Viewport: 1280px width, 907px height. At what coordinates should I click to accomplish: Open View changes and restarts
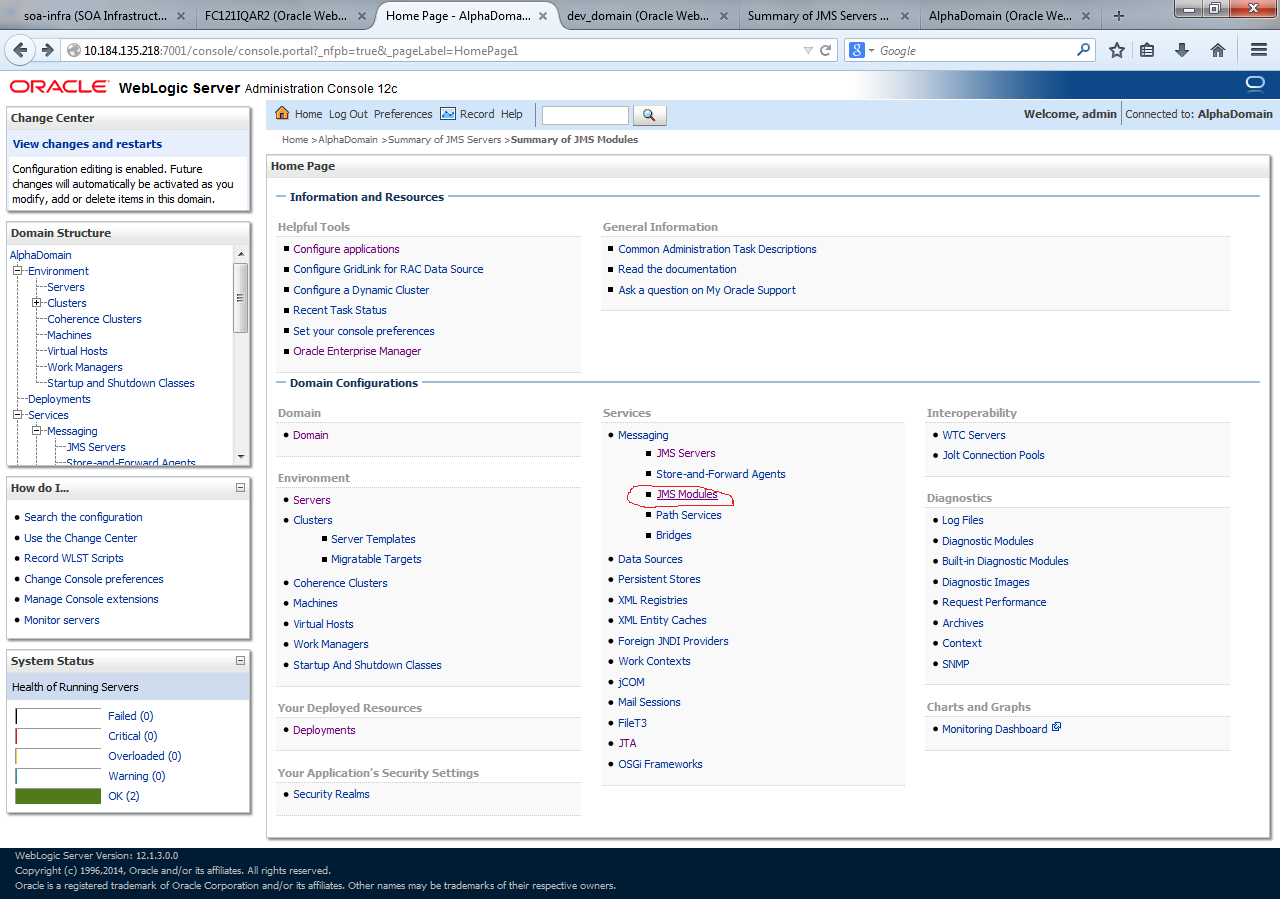pos(87,144)
